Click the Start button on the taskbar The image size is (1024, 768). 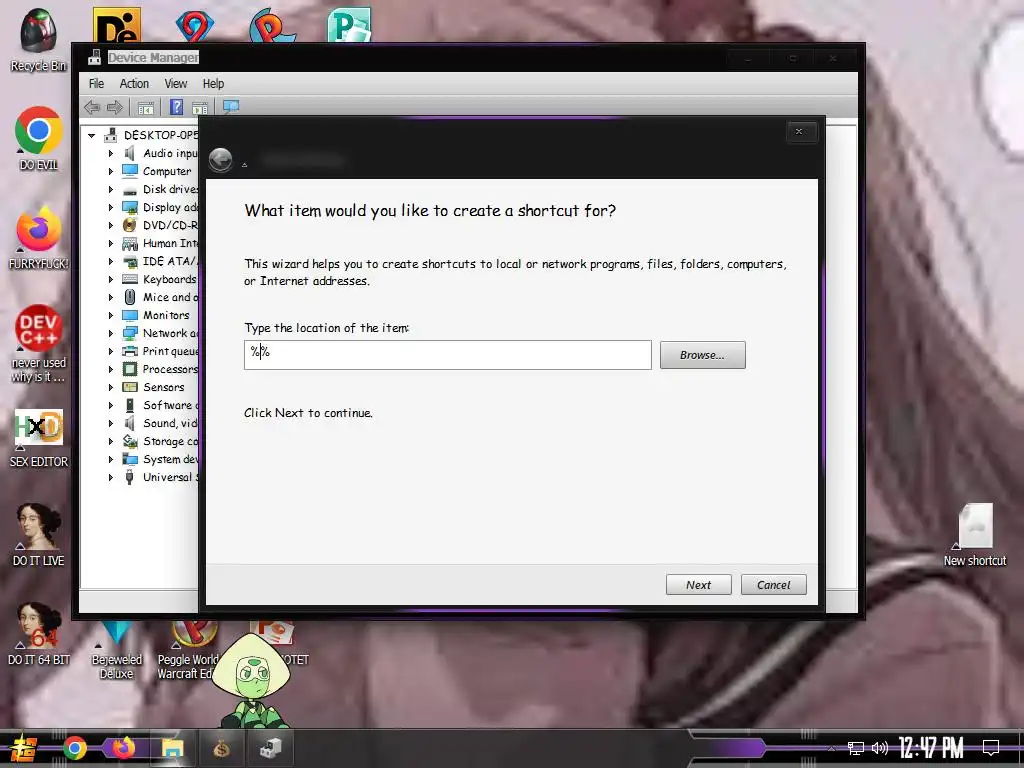[24, 748]
